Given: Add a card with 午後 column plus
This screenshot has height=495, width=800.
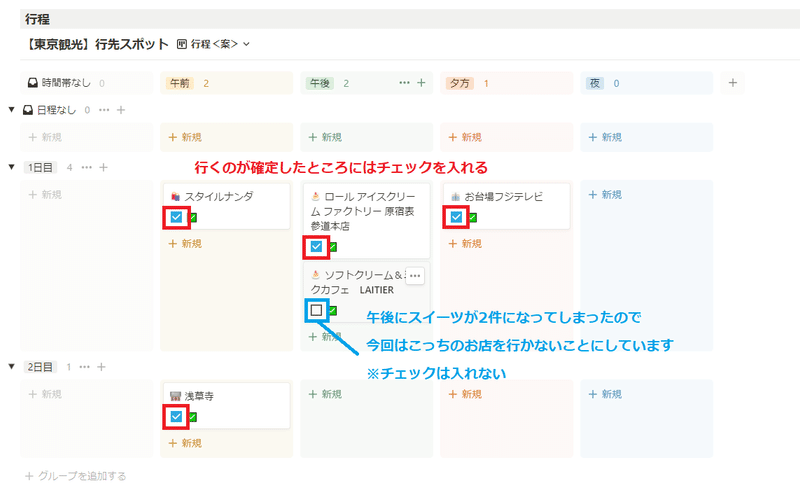Looking at the screenshot, I should (x=421, y=83).
